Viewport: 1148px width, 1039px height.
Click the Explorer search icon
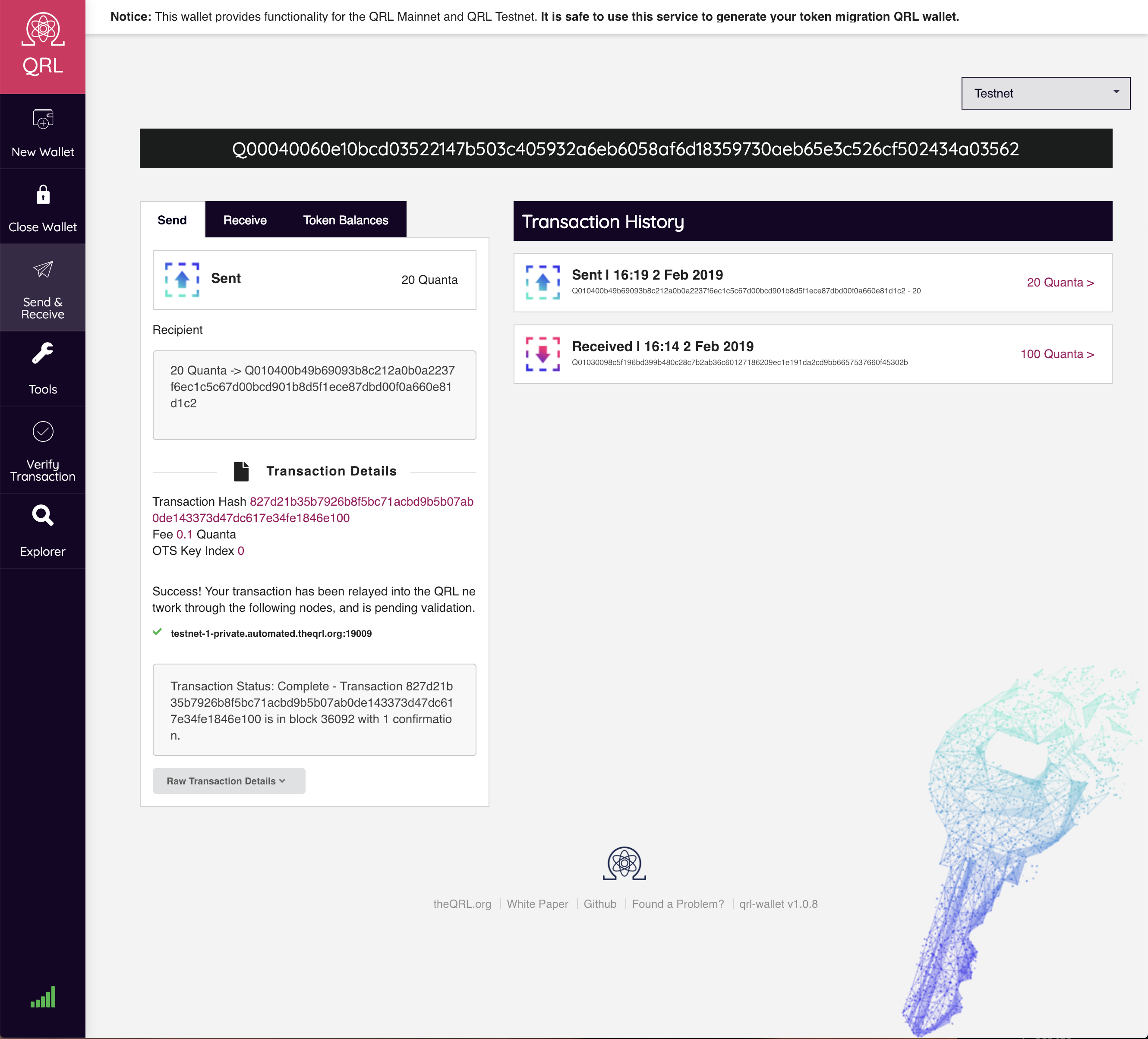coord(42,515)
